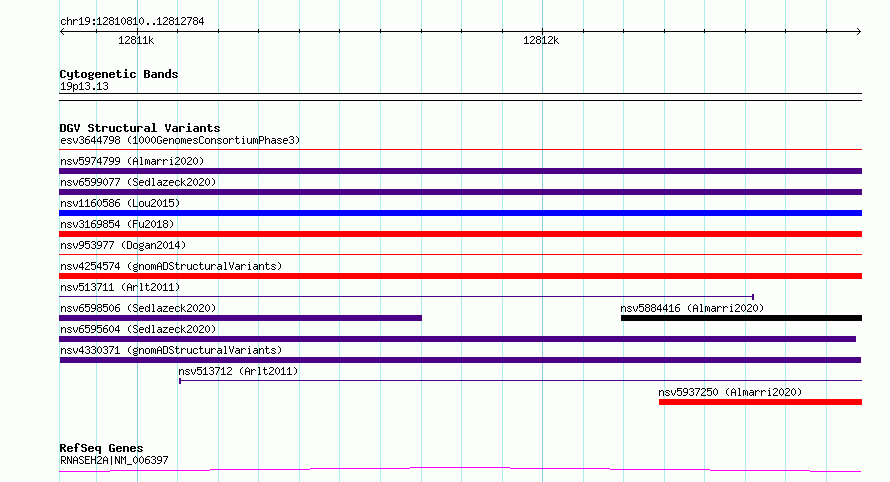Select the red nsv5937250 variant bar
Image resolution: width=890 pixels, height=482 pixels.
click(x=761, y=402)
